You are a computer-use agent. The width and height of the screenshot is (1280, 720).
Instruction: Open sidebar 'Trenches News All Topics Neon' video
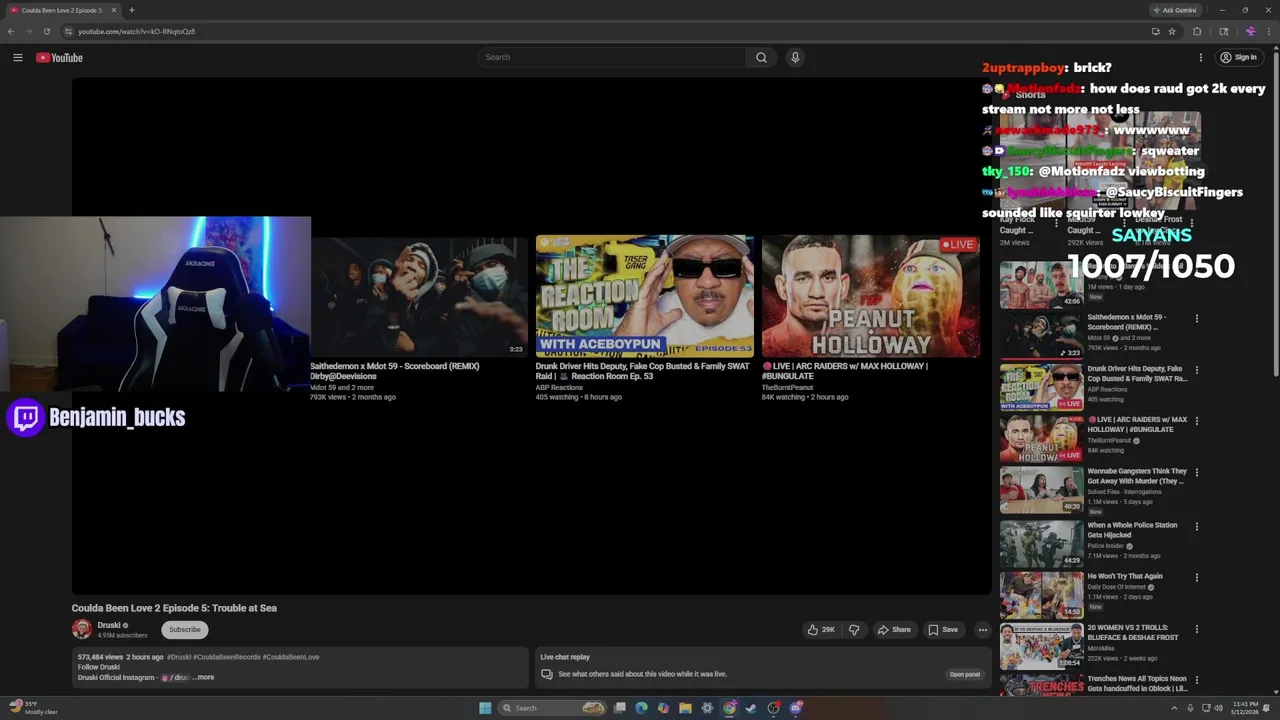[1137, 683]
